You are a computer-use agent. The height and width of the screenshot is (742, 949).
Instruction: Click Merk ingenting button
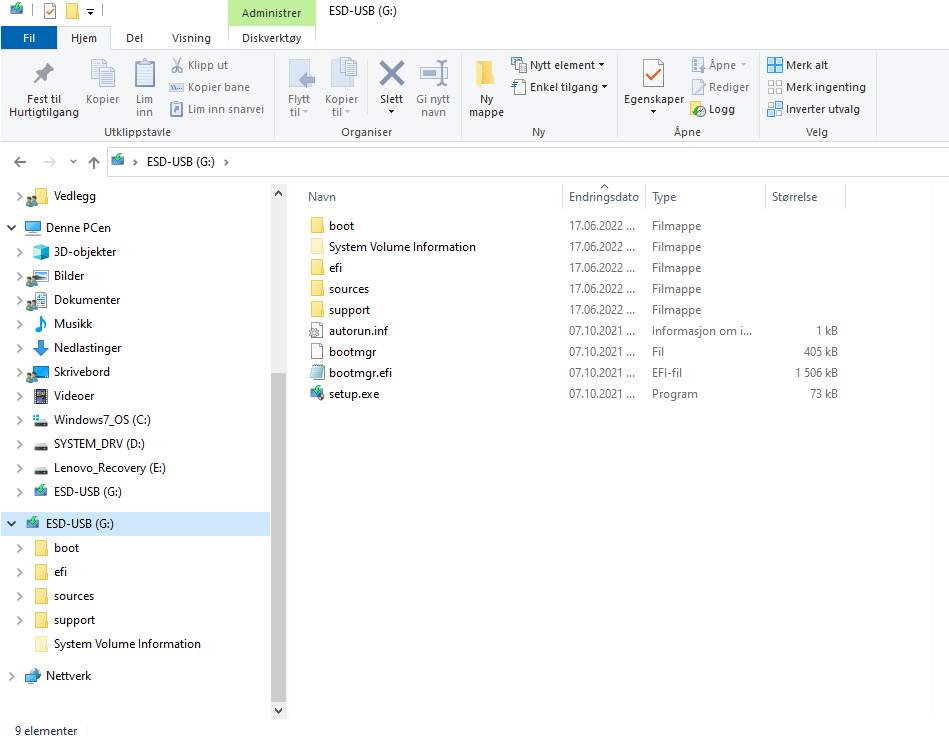pos(816,87)
